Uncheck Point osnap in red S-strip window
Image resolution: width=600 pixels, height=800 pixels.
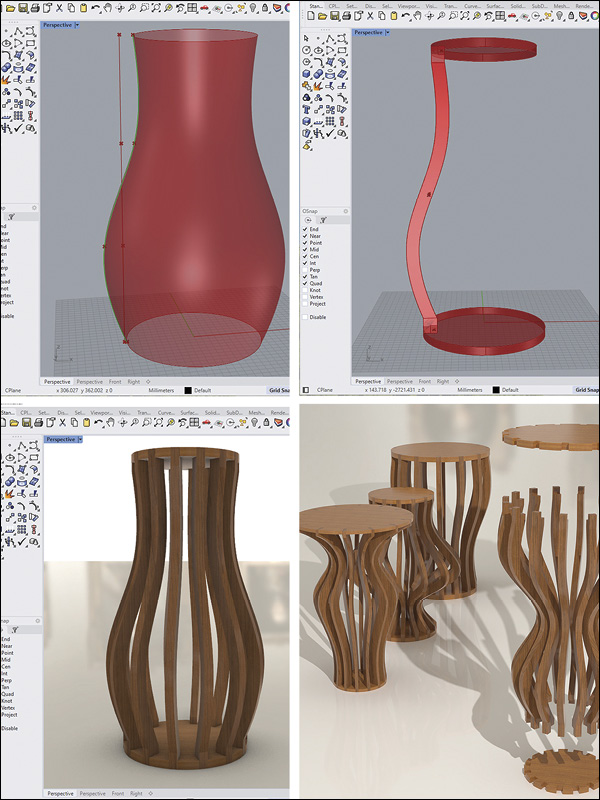305,243
